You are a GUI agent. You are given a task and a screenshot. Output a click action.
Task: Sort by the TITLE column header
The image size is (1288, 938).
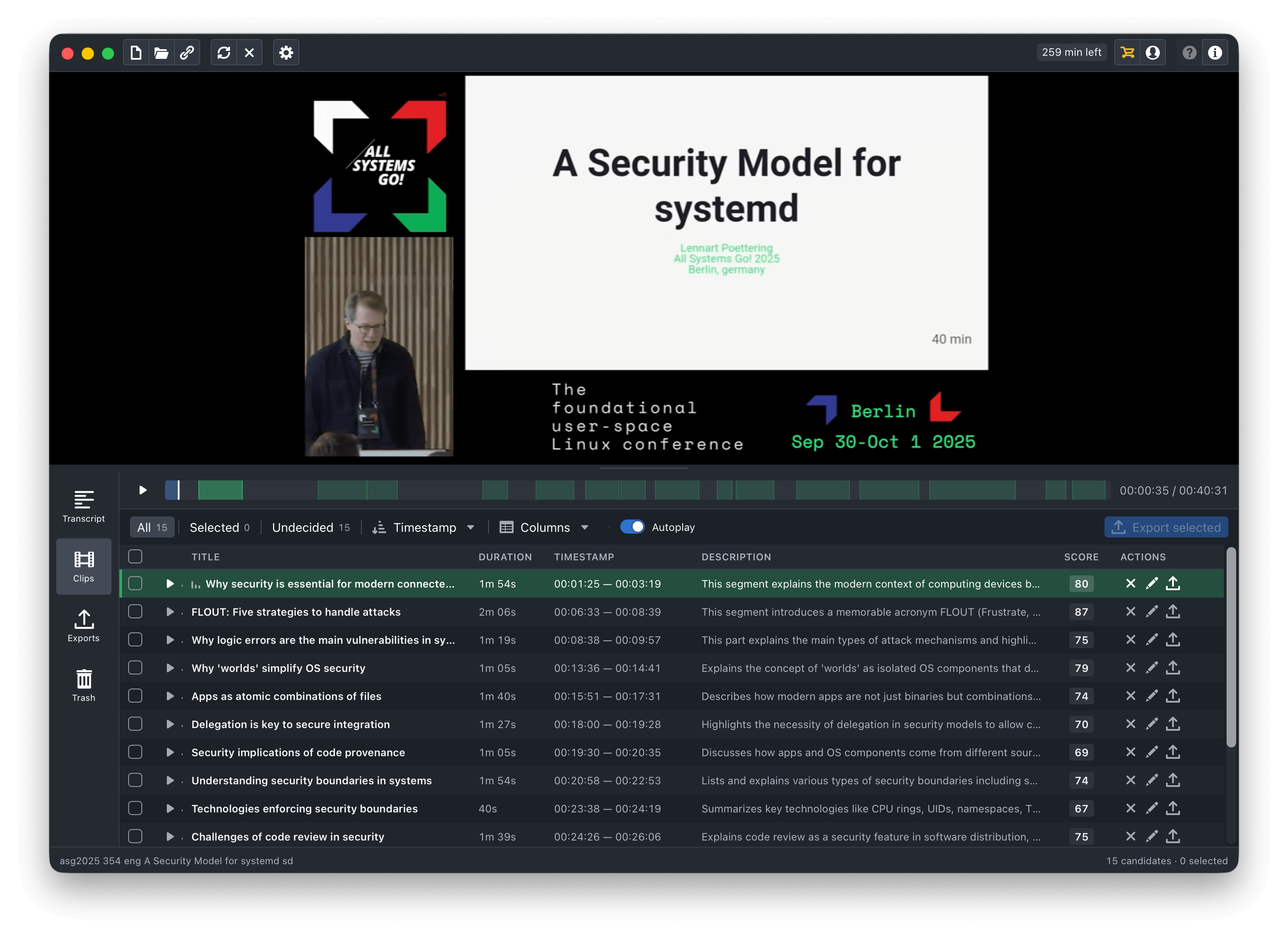(205, 557)
